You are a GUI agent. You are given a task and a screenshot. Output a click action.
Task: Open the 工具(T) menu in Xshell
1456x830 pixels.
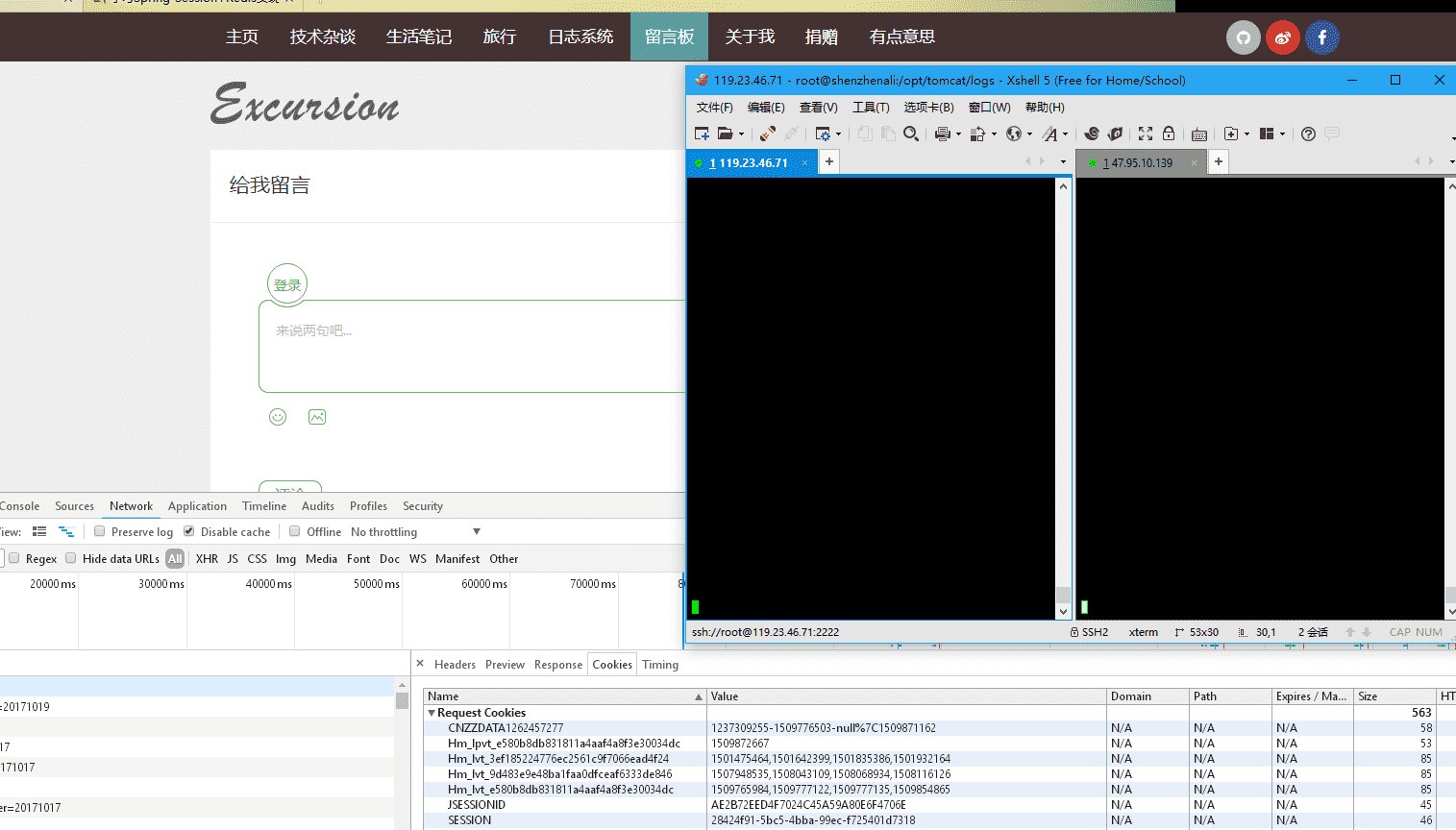[x=871, y=108]
